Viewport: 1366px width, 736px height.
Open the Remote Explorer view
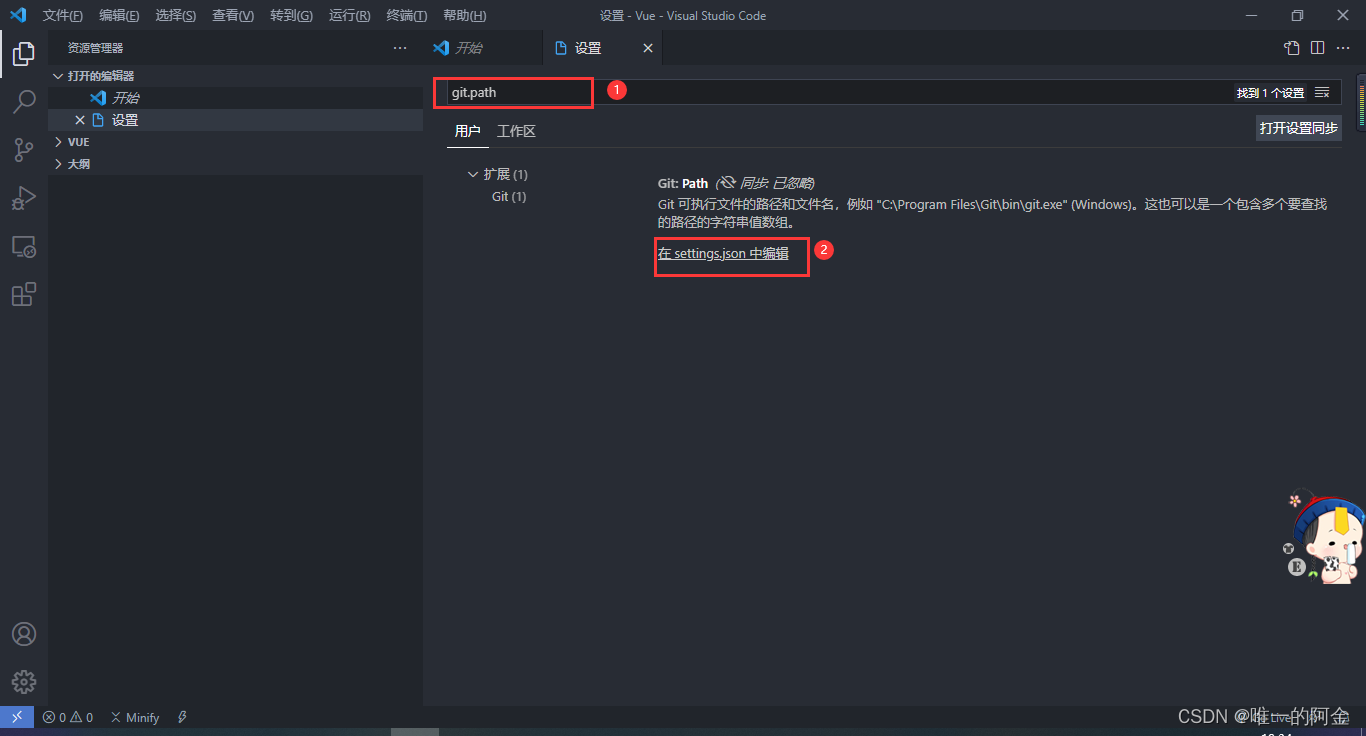click(x=24, y=246)
